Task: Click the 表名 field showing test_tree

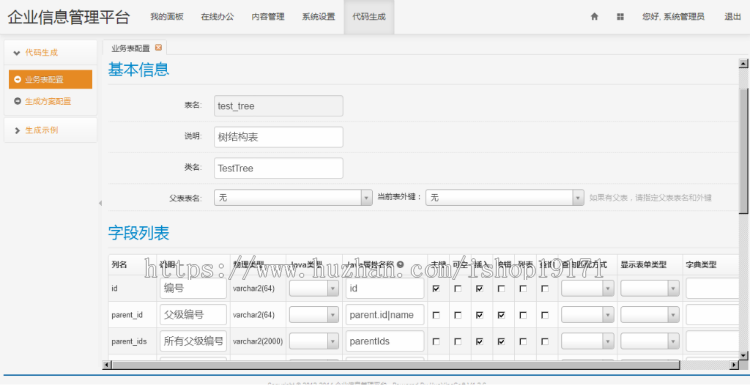Action: click(279, 106)
